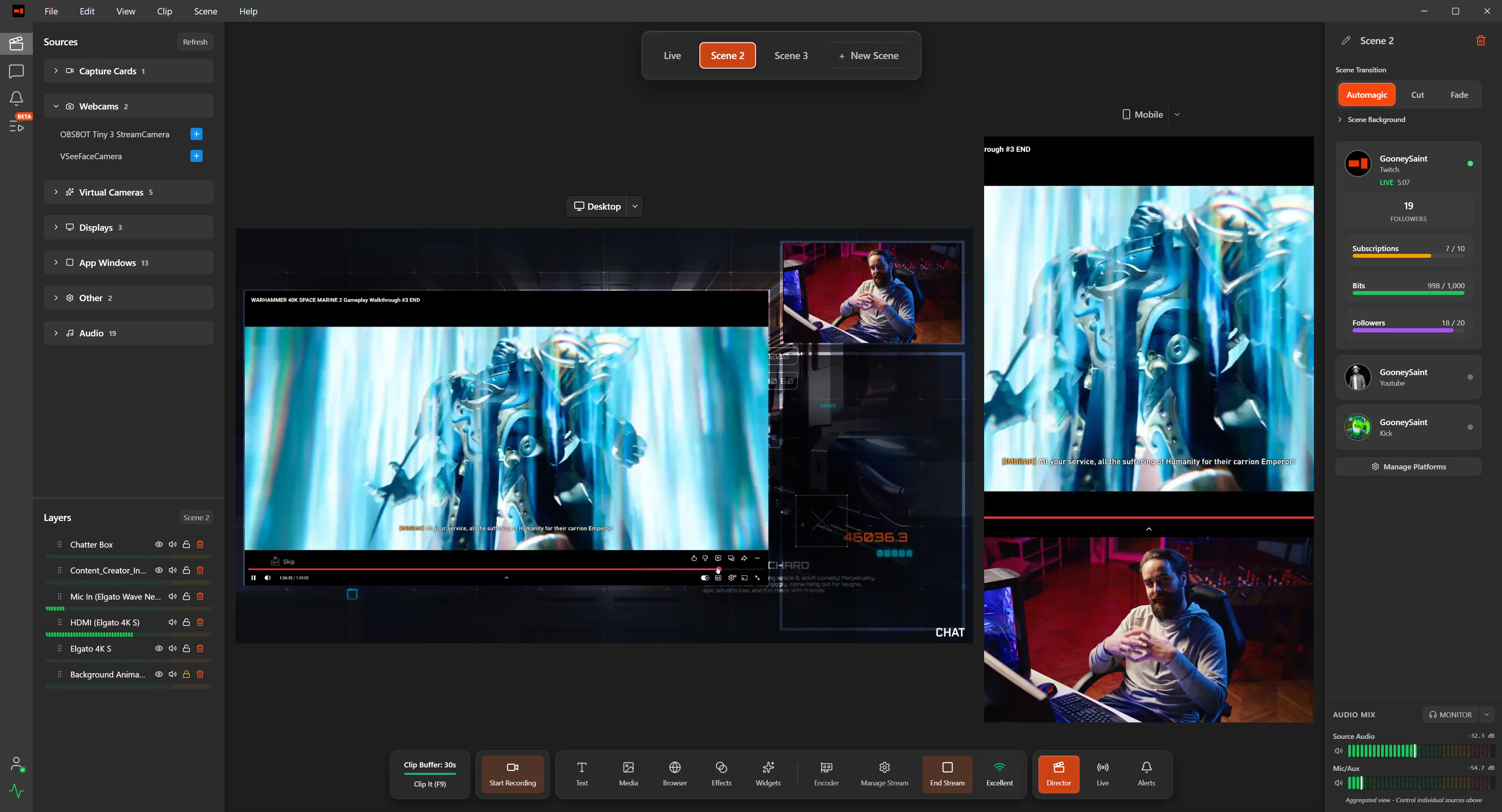Unlock the Background Anima layer
Image resolution: width=1502 pixels, height=812 pixels.
tap(187, 674)
